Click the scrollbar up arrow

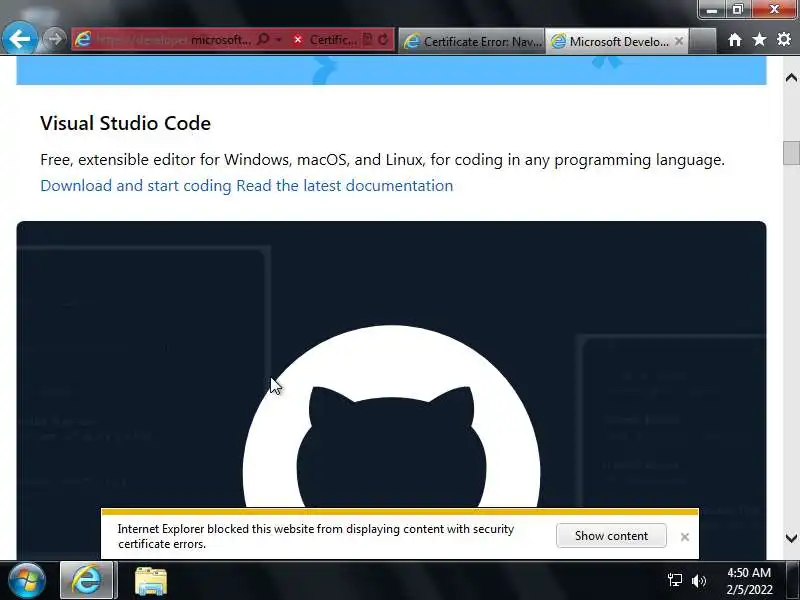tap(791, 78)
